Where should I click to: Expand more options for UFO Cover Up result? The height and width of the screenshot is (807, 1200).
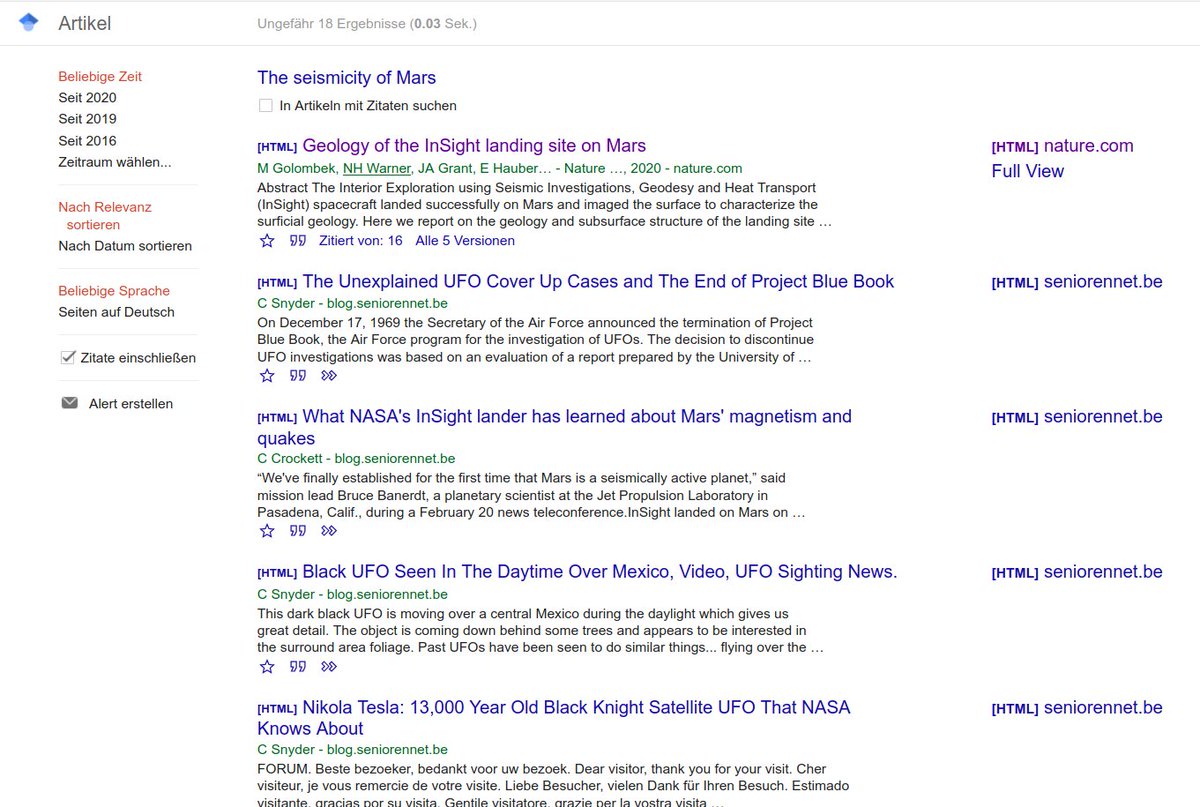click(x=329, y=376)
